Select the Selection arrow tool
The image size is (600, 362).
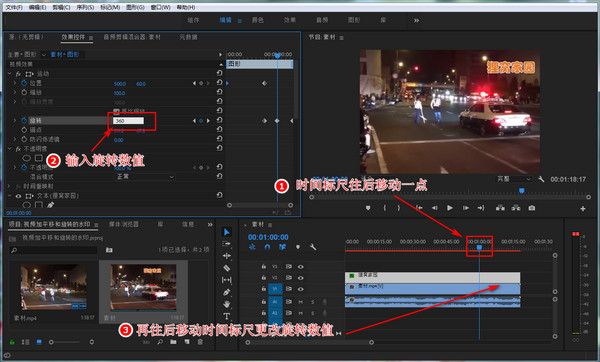coord(227,232)
